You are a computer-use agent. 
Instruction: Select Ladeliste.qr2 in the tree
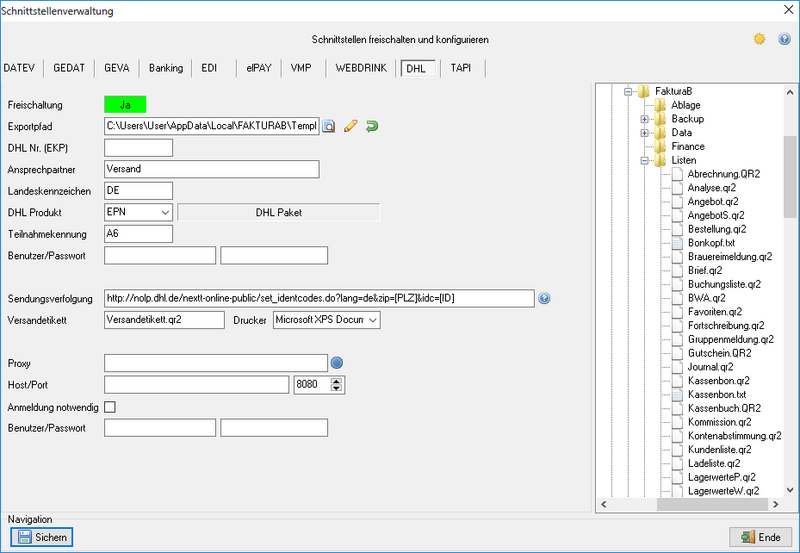(714, 463)
